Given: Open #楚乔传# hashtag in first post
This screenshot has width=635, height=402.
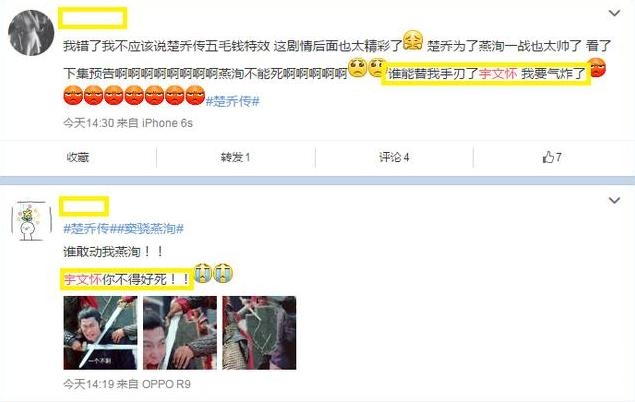Looking at the screenshot, I should tap(232, 101).
